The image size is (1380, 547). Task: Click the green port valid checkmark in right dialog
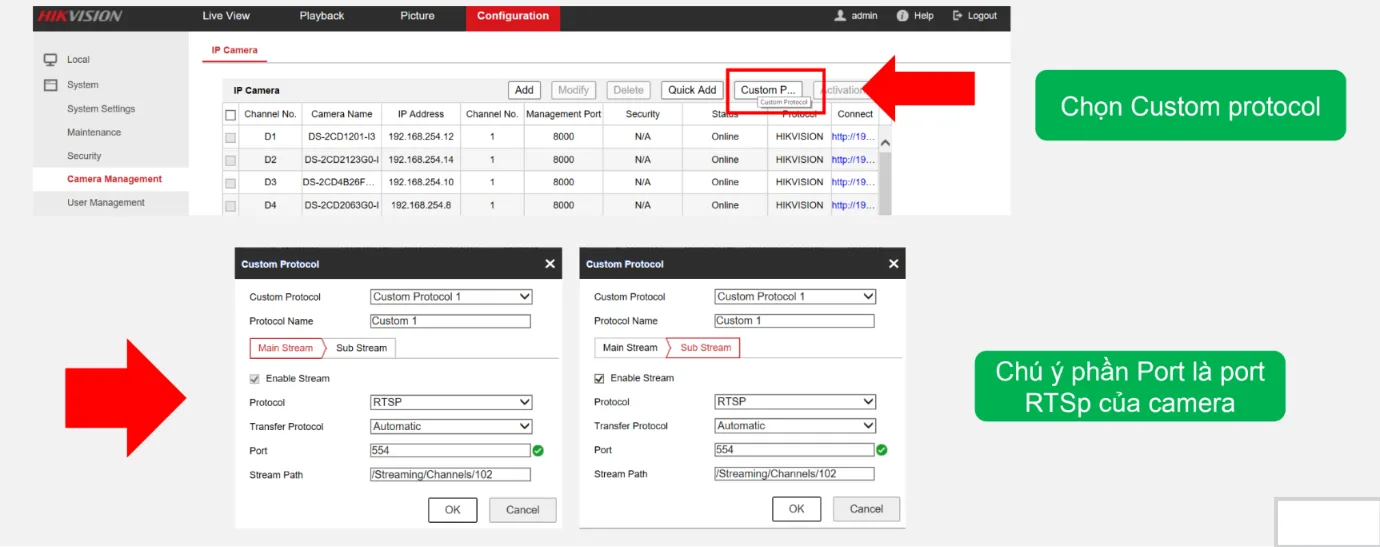(882, 450)
